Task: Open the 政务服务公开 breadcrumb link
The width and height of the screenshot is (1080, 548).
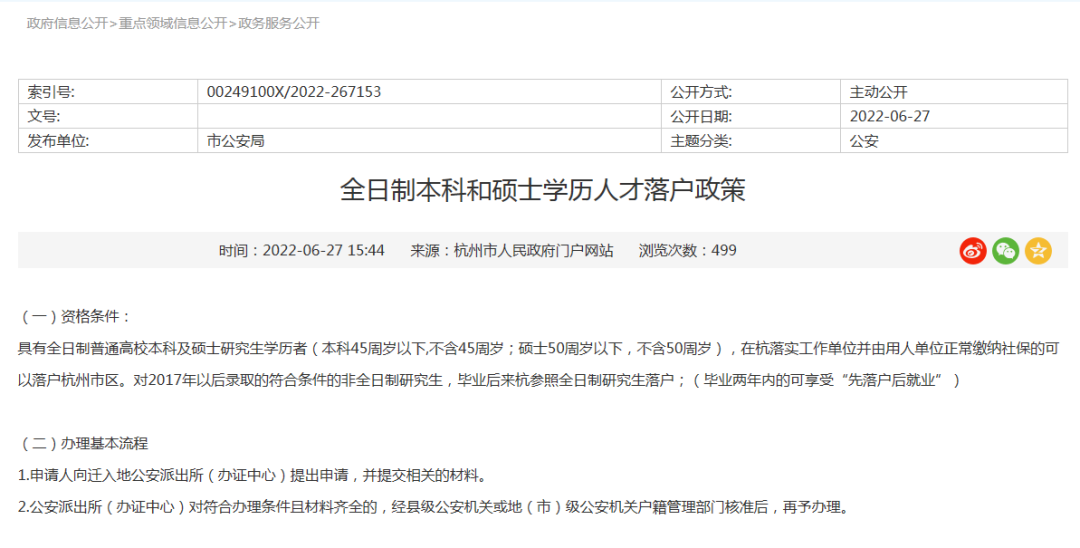Action: click(x=279, y=23)
